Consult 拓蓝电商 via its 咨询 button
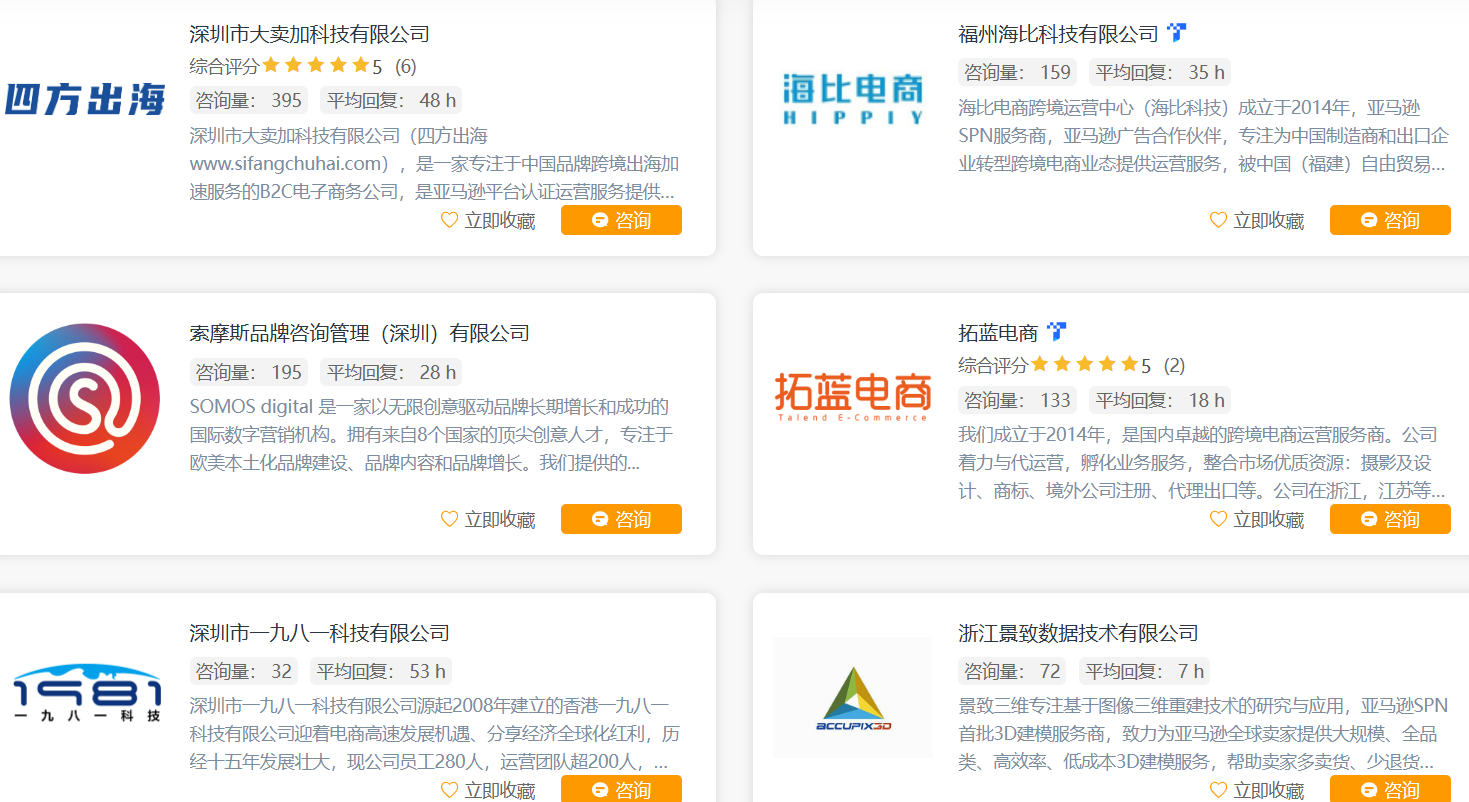Image resolution: width=1469 pixels, height=802 pixels. click(x=1390, y=519)
